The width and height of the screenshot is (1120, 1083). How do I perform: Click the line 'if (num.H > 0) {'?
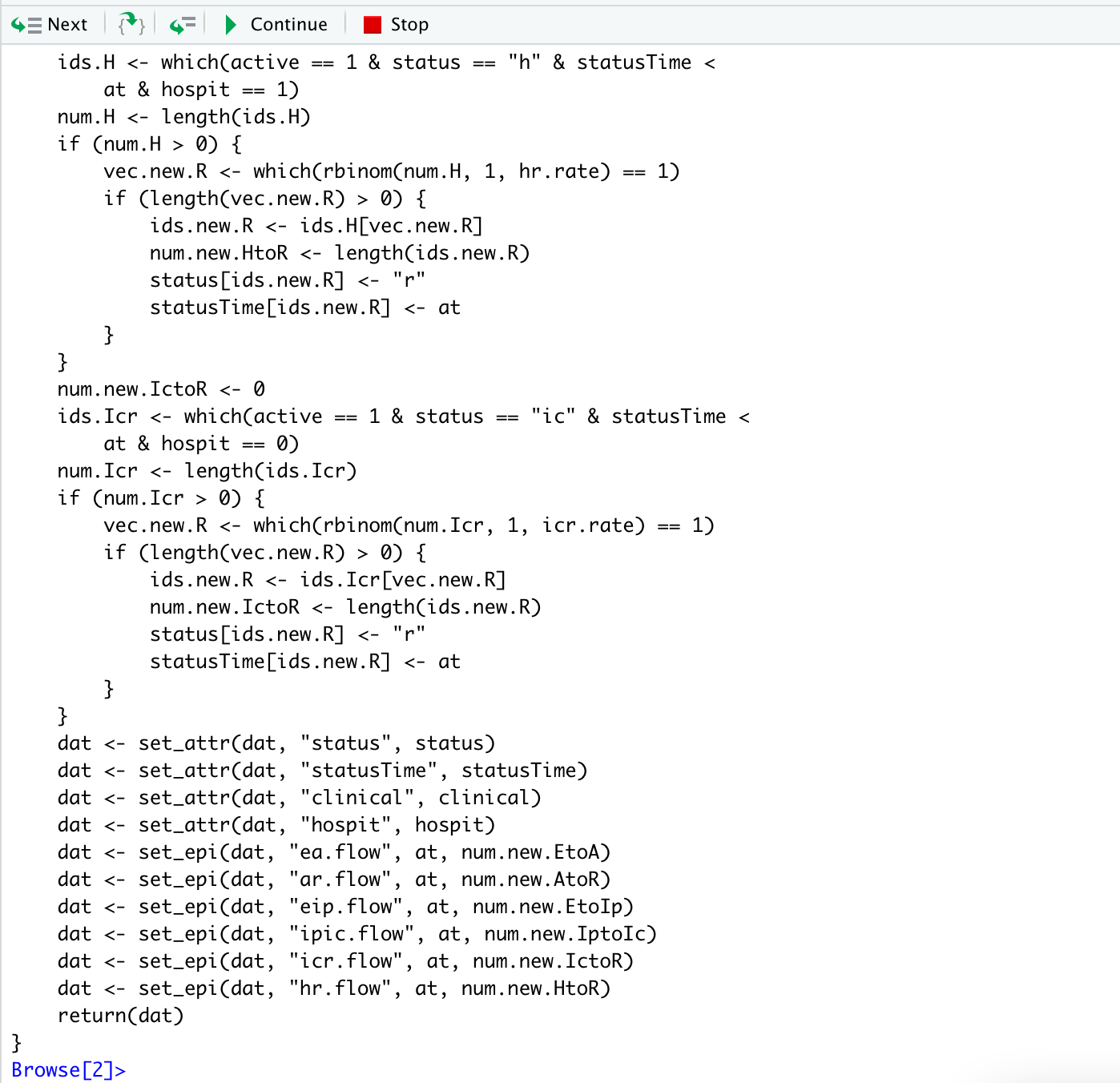(149, 144)
